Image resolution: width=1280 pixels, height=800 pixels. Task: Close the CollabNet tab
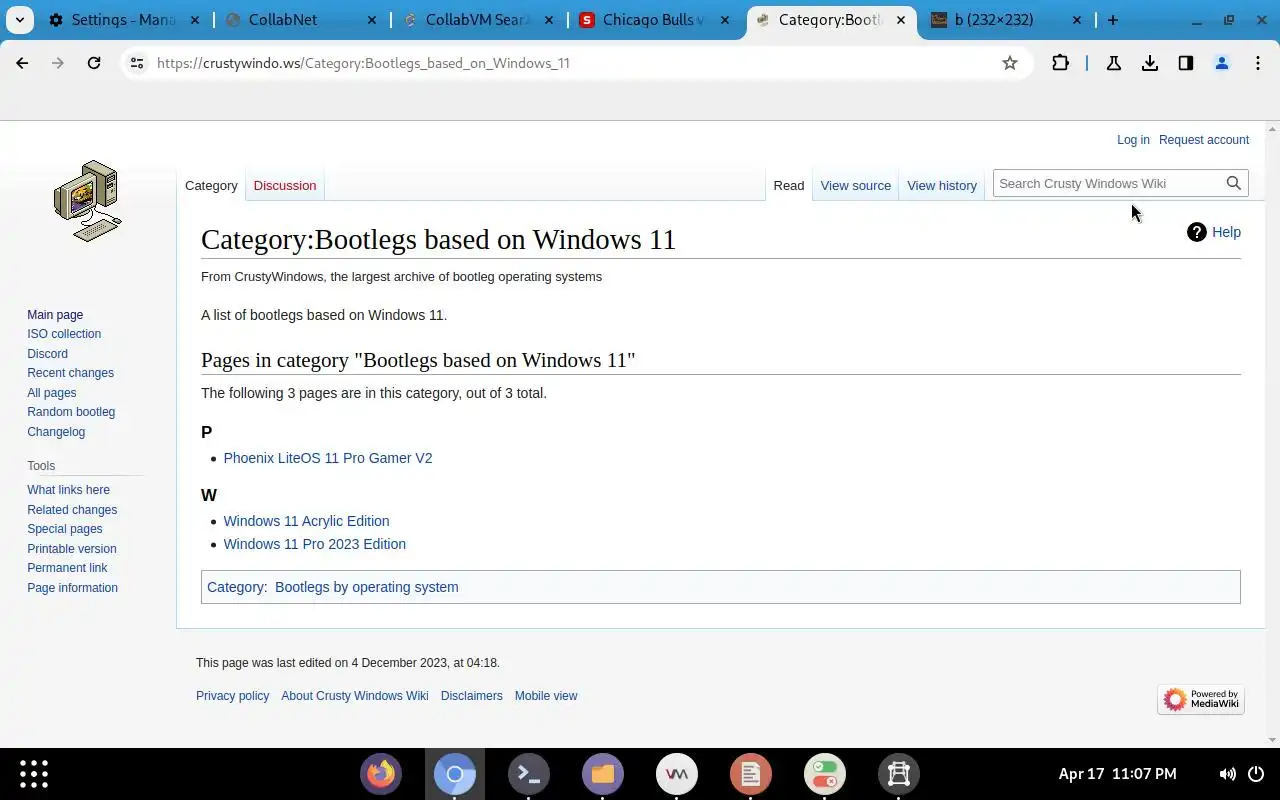point(372,20)
